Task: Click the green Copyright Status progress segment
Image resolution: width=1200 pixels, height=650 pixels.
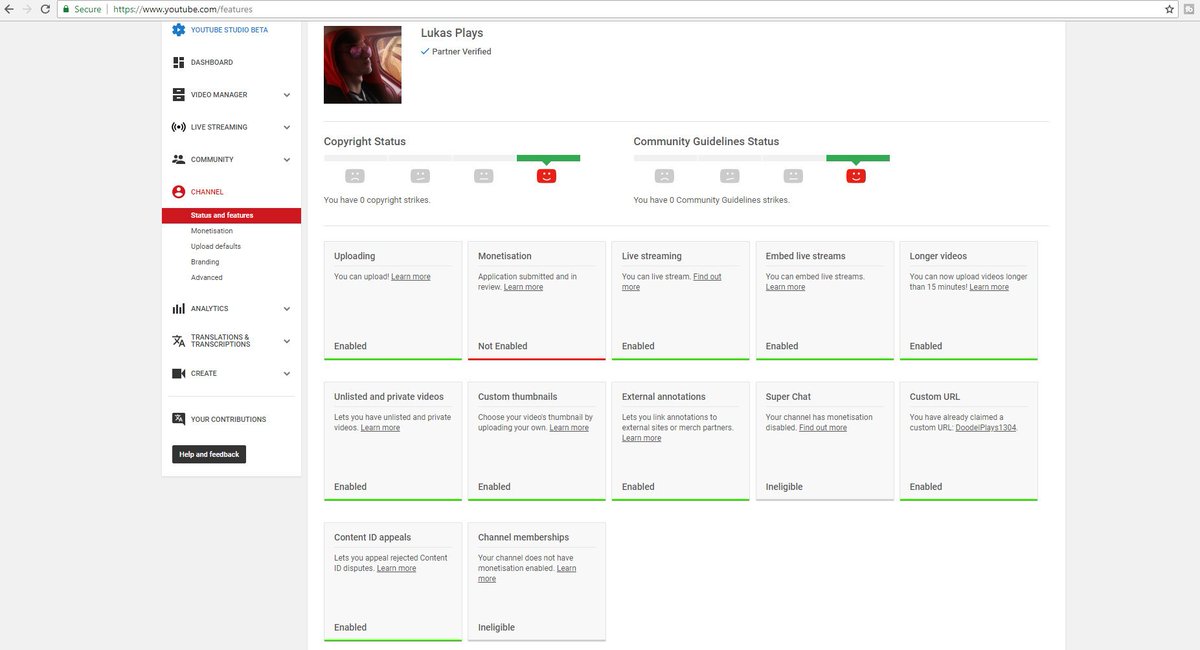Action: (548, 157)
